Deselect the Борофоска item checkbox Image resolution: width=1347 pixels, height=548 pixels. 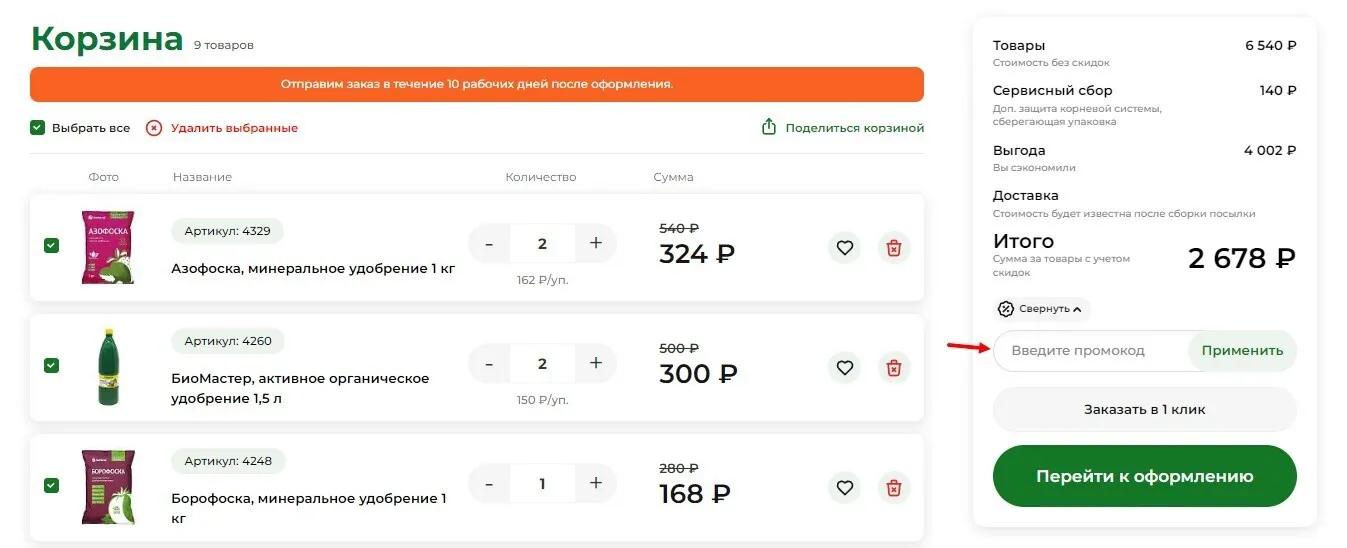tap(51, 486)
